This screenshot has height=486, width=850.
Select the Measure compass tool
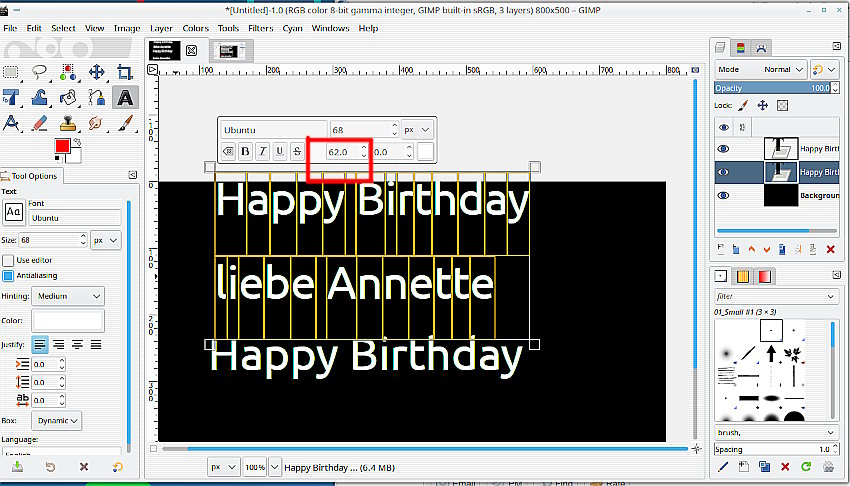pyautogui.click(x=11, y=124)
